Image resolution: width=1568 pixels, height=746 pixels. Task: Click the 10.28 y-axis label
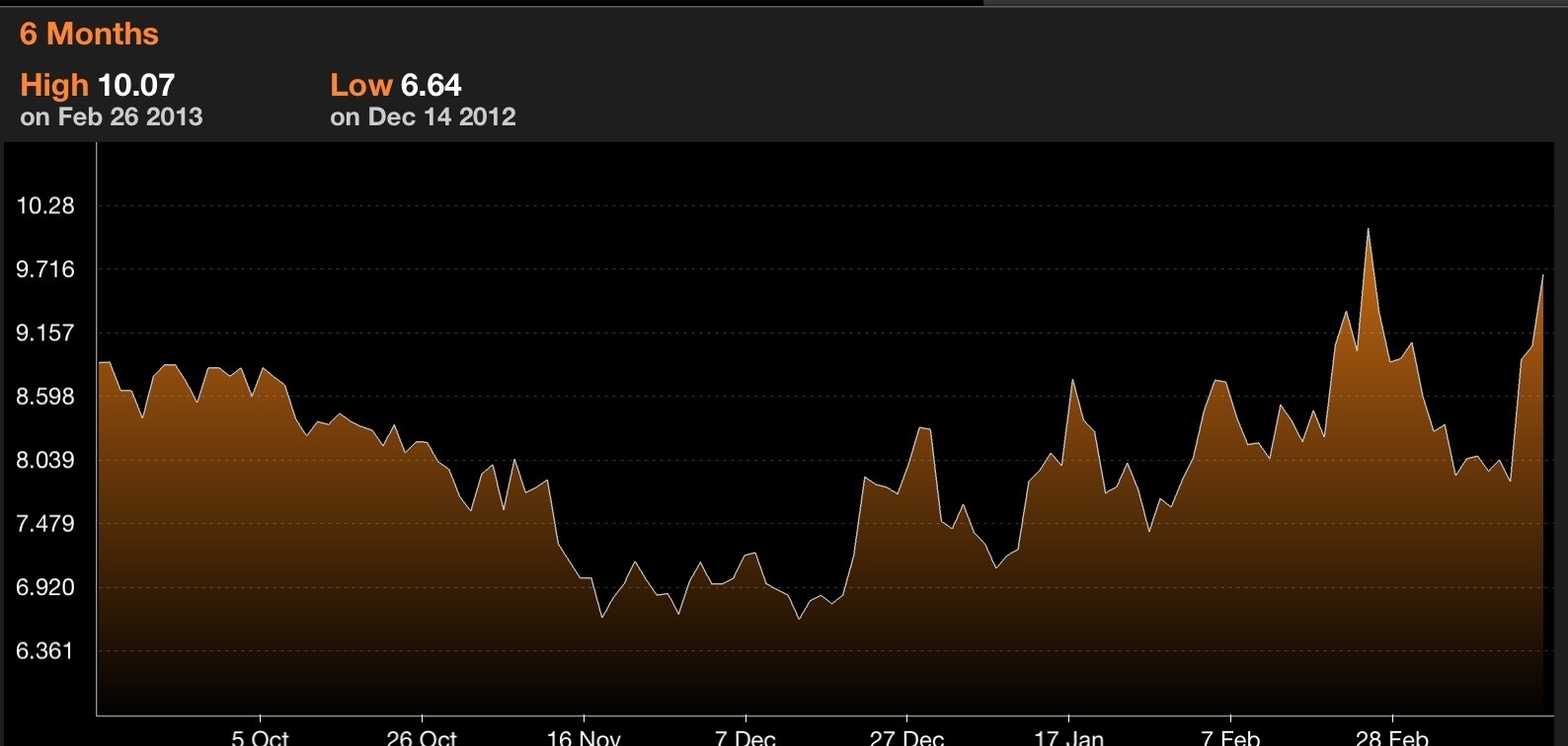click(x=45, y=206)
